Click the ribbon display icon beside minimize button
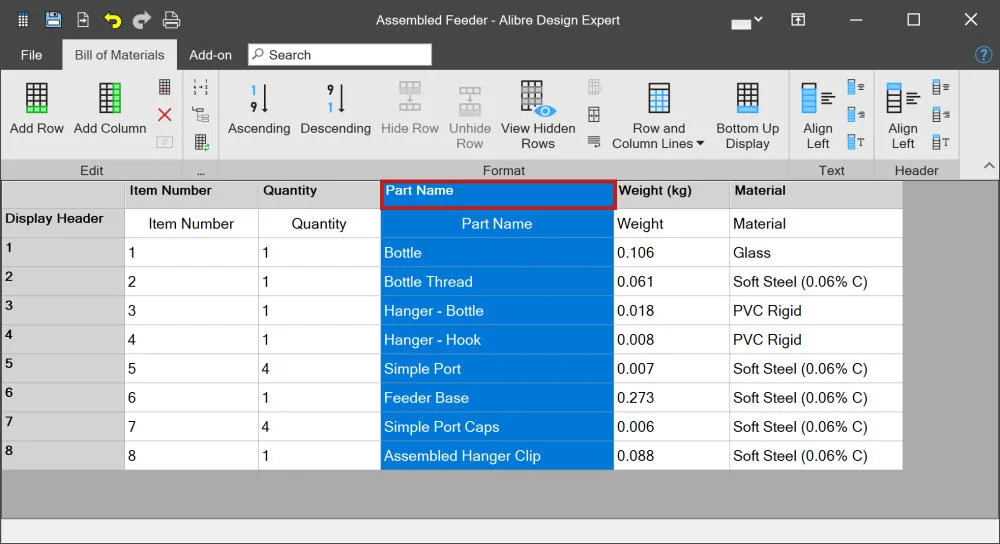 798,20
